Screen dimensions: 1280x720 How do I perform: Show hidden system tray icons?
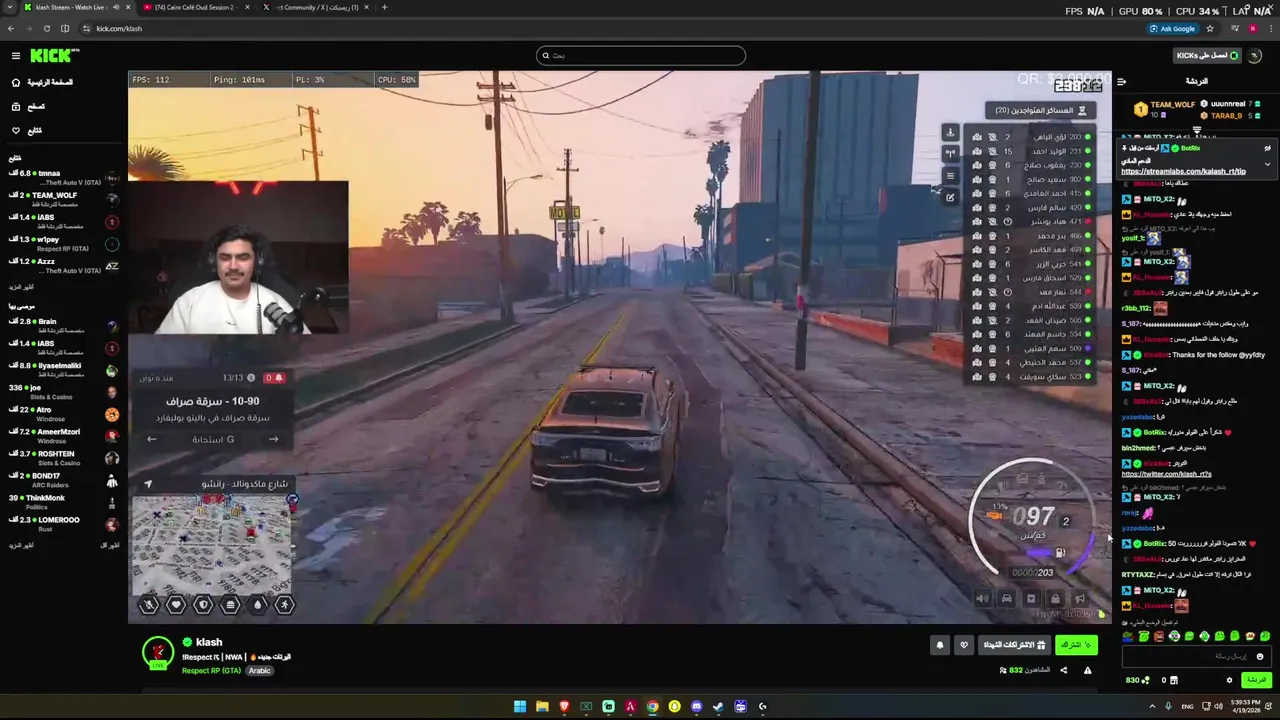[x=1152, y=706]
